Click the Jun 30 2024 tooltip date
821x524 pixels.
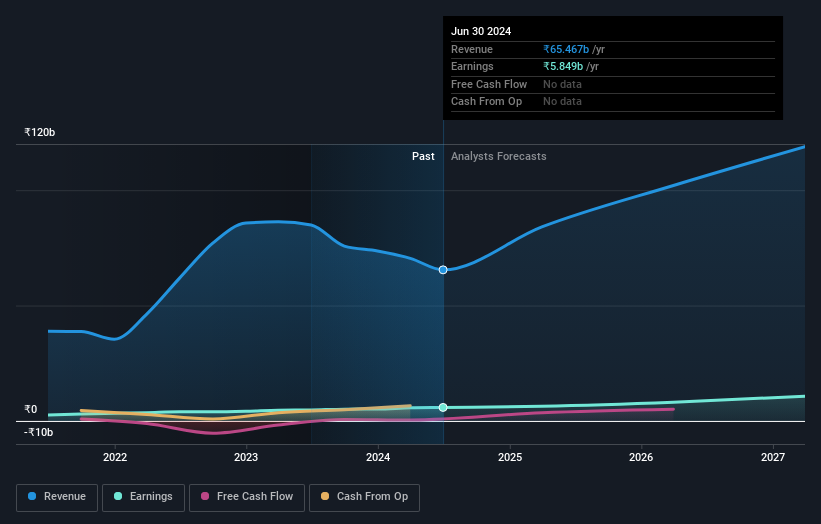[481, 31]
